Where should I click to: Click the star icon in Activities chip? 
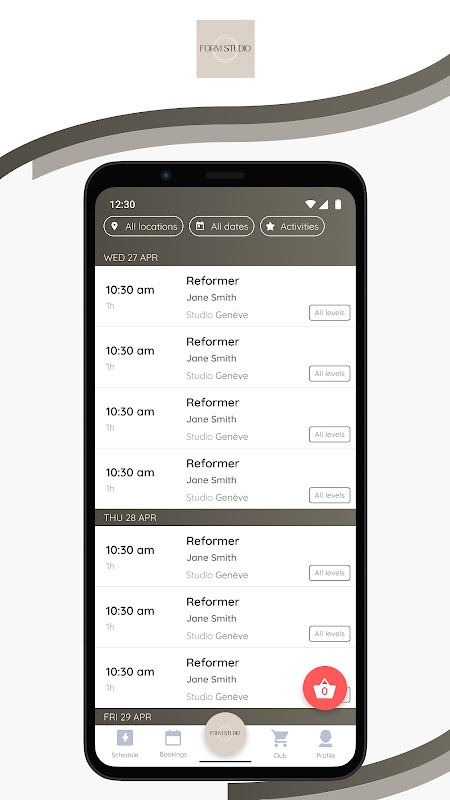[270, 226]
